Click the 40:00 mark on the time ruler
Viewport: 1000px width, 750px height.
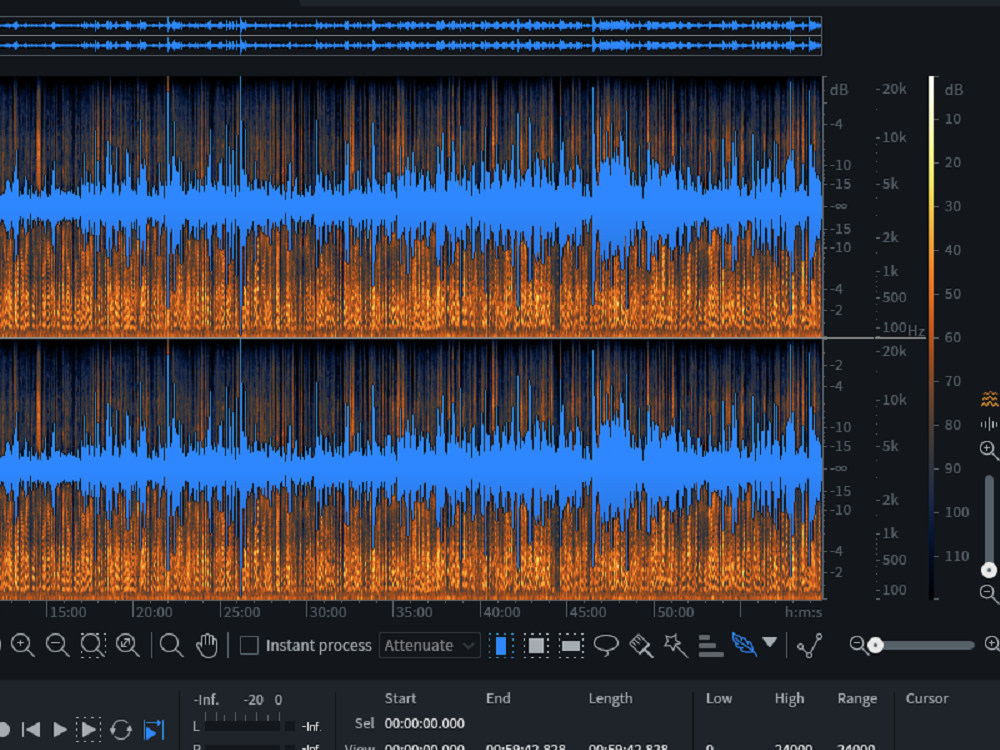(501, 612)
